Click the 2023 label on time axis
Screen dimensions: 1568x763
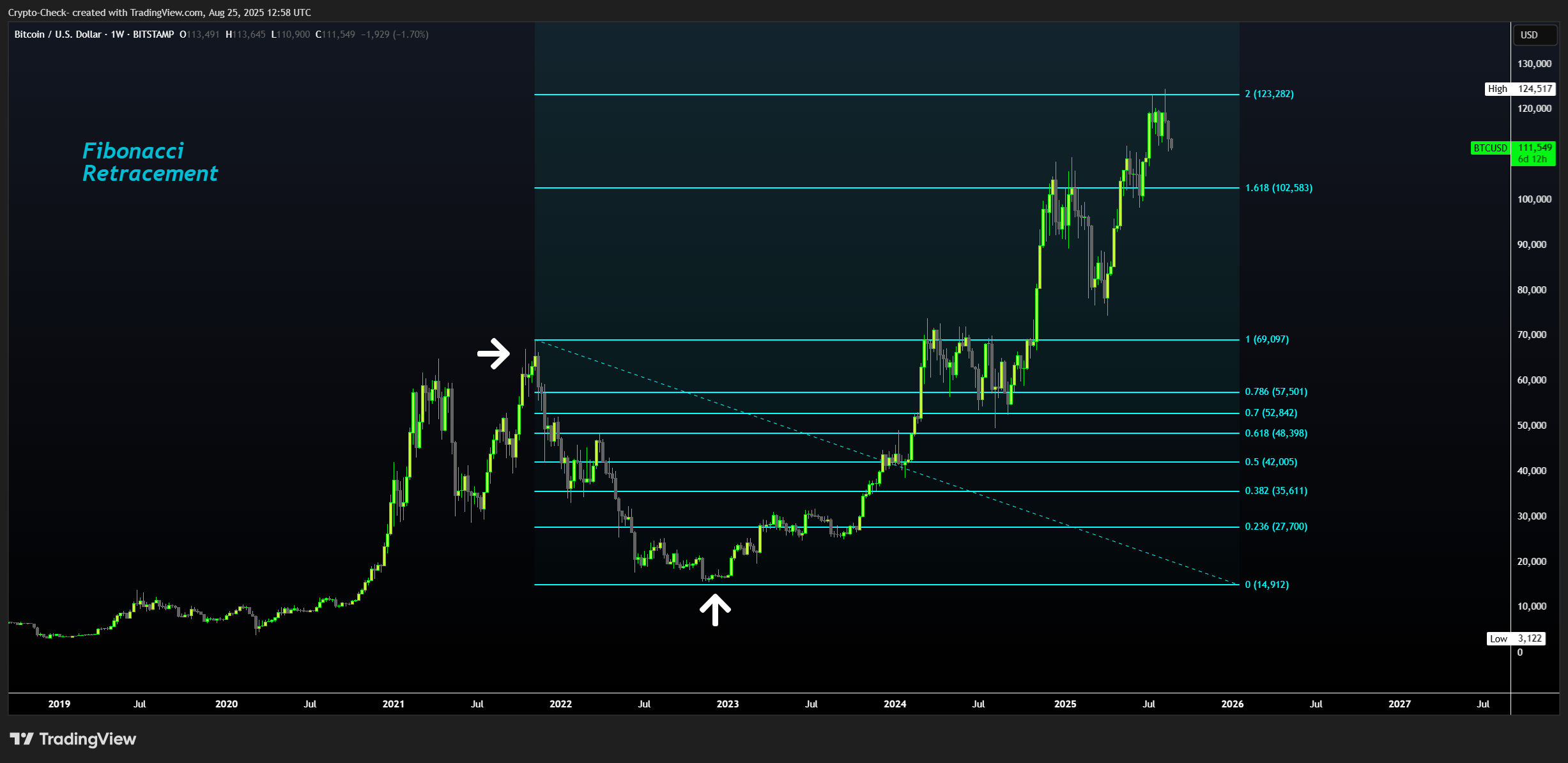728,704
